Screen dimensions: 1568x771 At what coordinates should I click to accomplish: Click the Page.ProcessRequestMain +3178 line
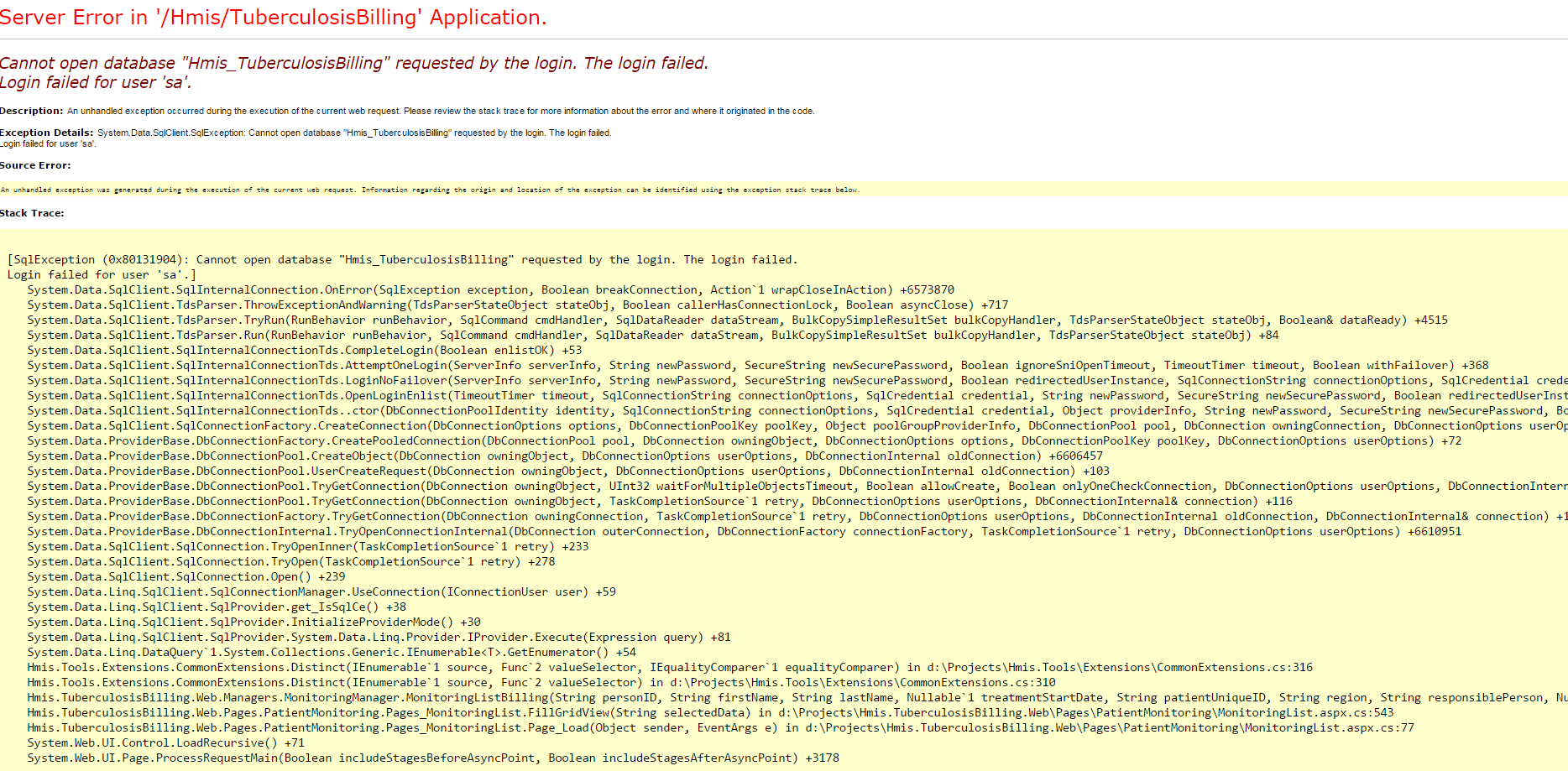pos(432,758)
